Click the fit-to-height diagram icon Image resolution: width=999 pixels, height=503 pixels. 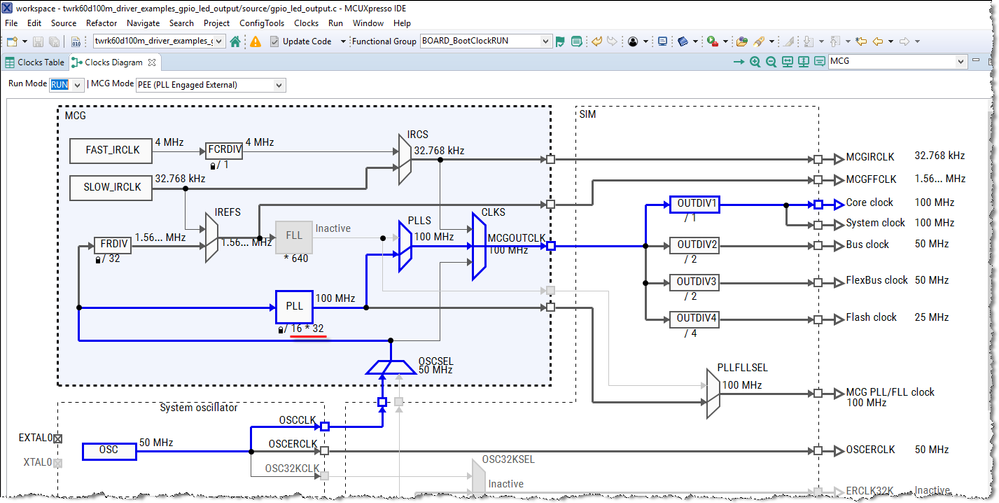803,62
